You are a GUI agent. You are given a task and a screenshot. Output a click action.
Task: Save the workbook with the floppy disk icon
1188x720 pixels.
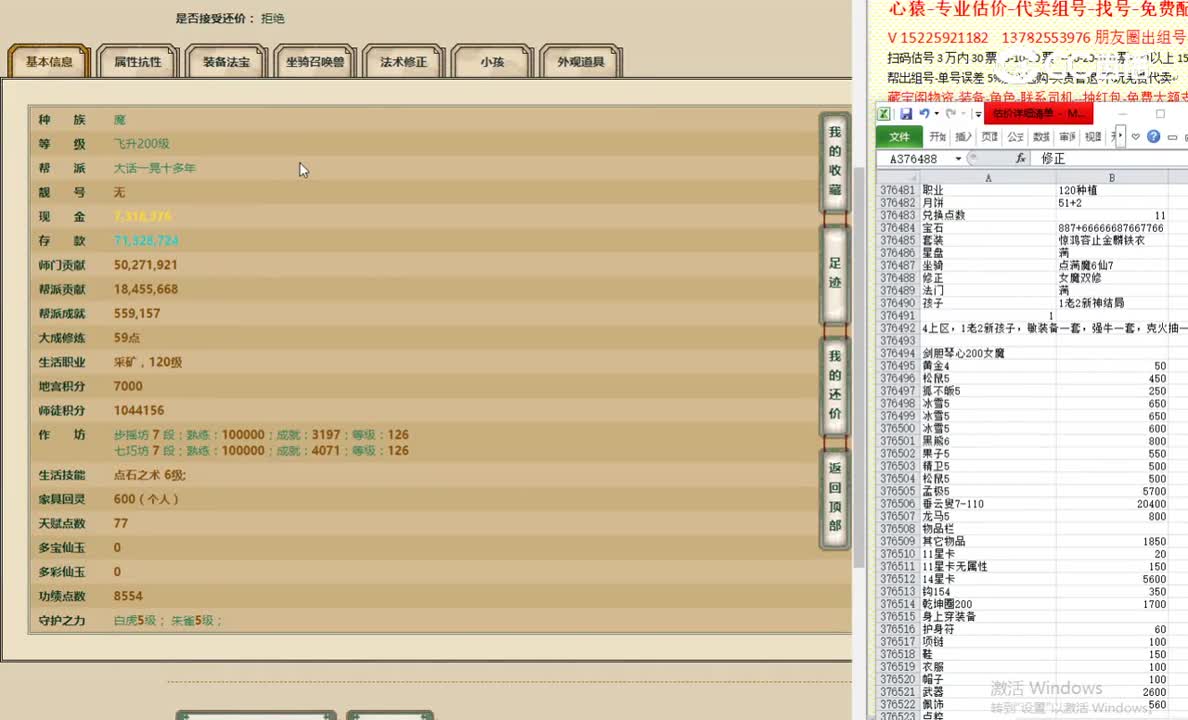[x=905, y=114]
